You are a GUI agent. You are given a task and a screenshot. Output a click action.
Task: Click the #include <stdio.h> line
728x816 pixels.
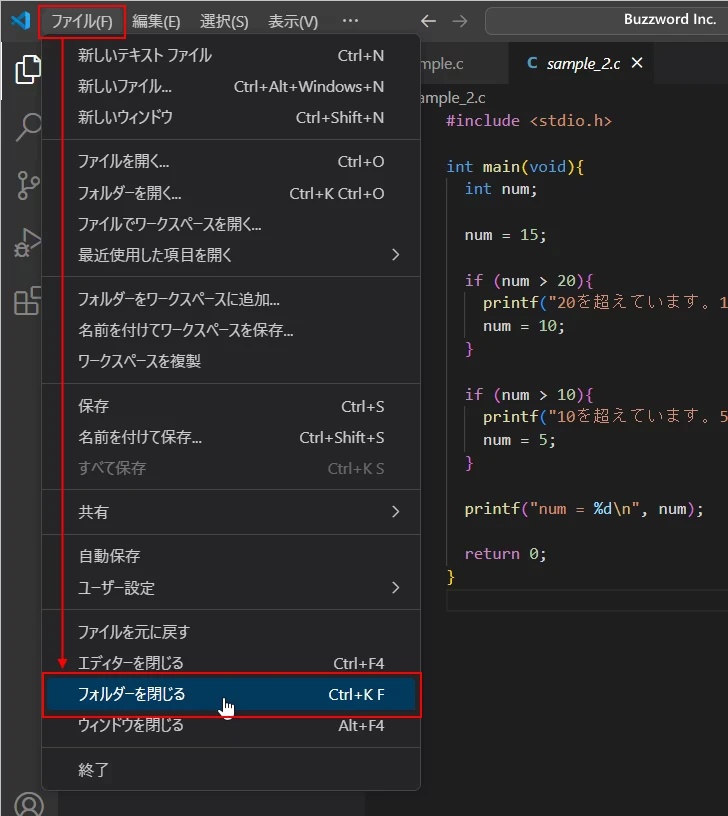529,121
